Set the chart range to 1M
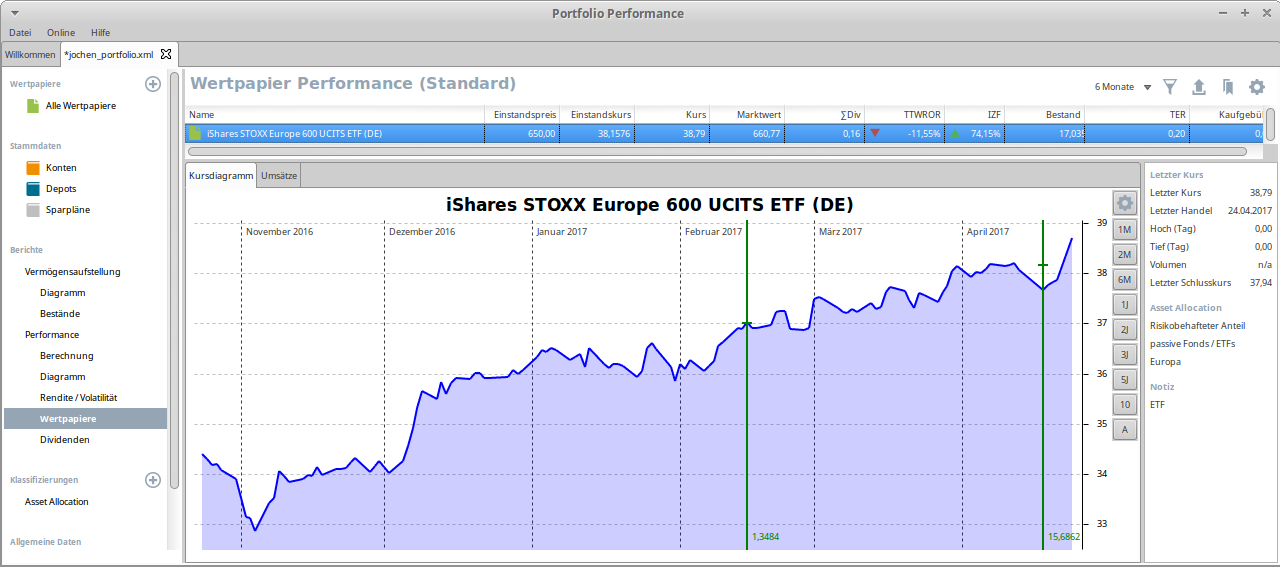 pos(1125,230)
